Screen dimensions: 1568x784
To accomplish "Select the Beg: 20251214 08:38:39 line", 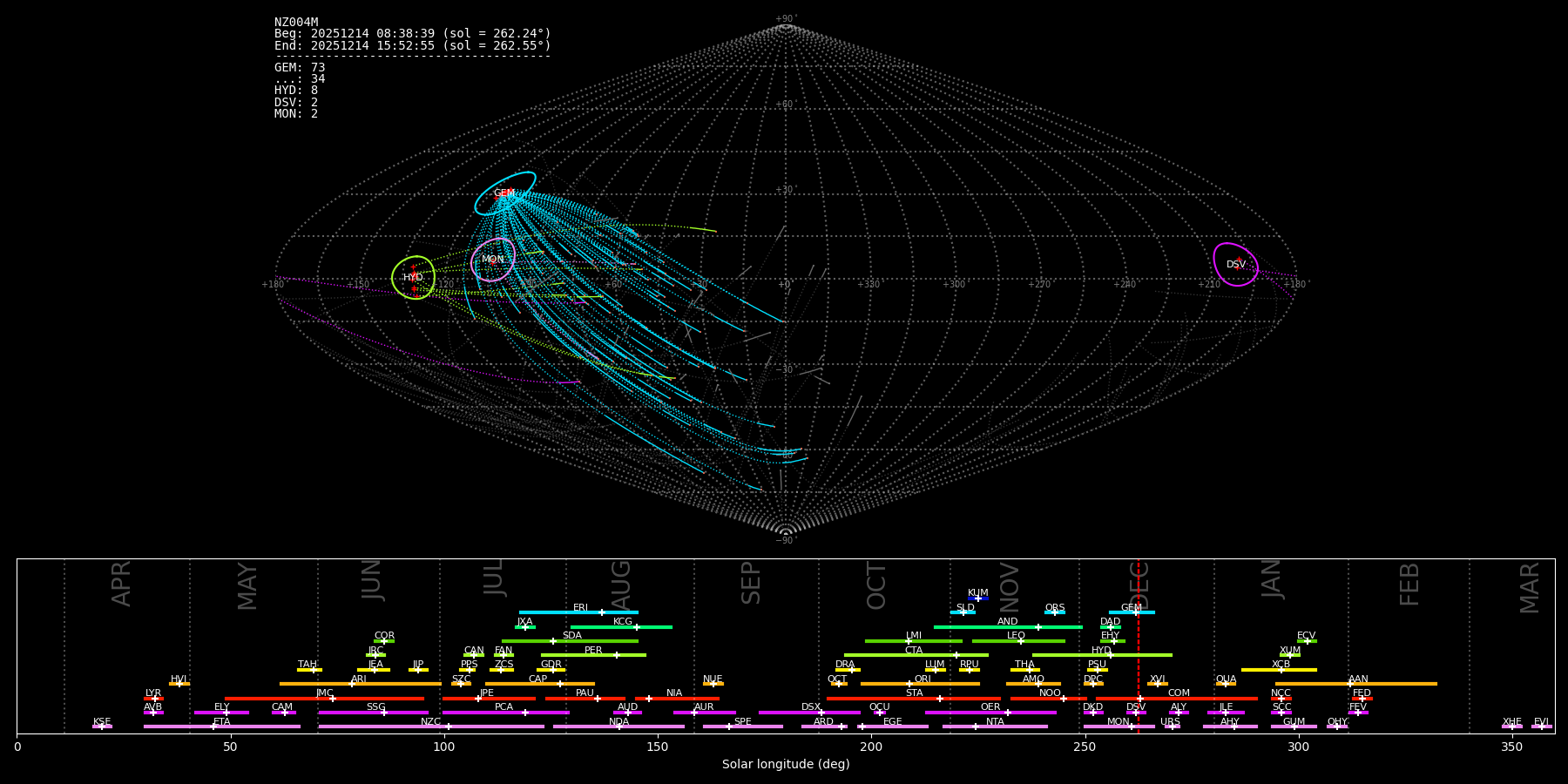I will tap(413, 34).
